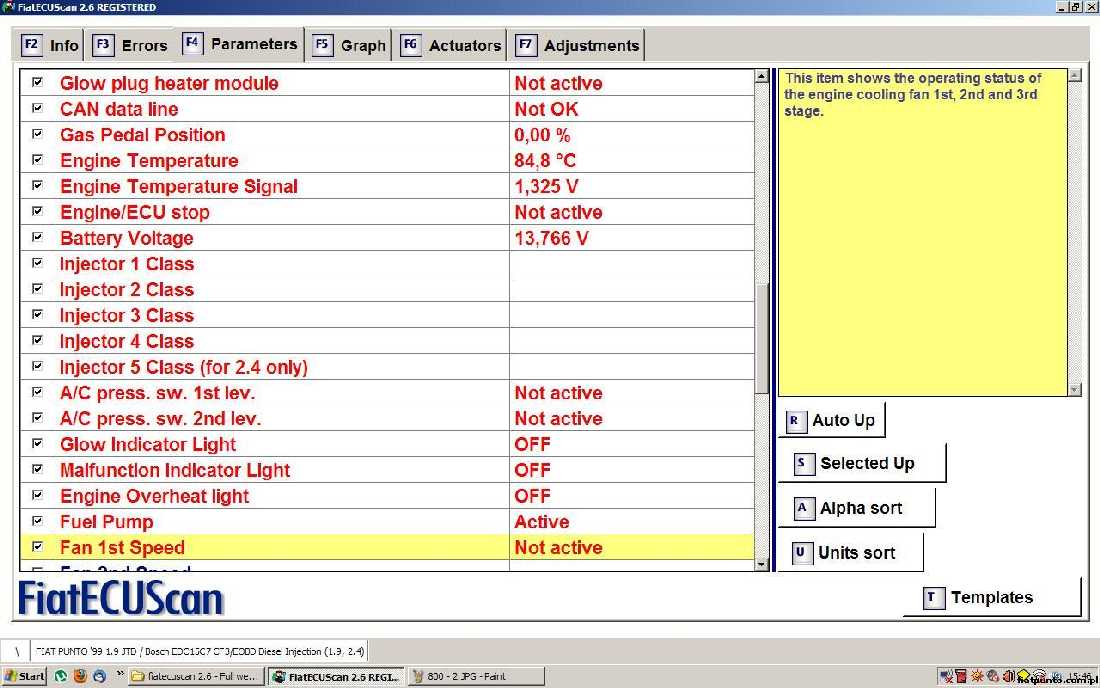The image size is (1100, 688).
Task: Toggle the Engine/ECU stop checkbox
Action: pos(37,211)
